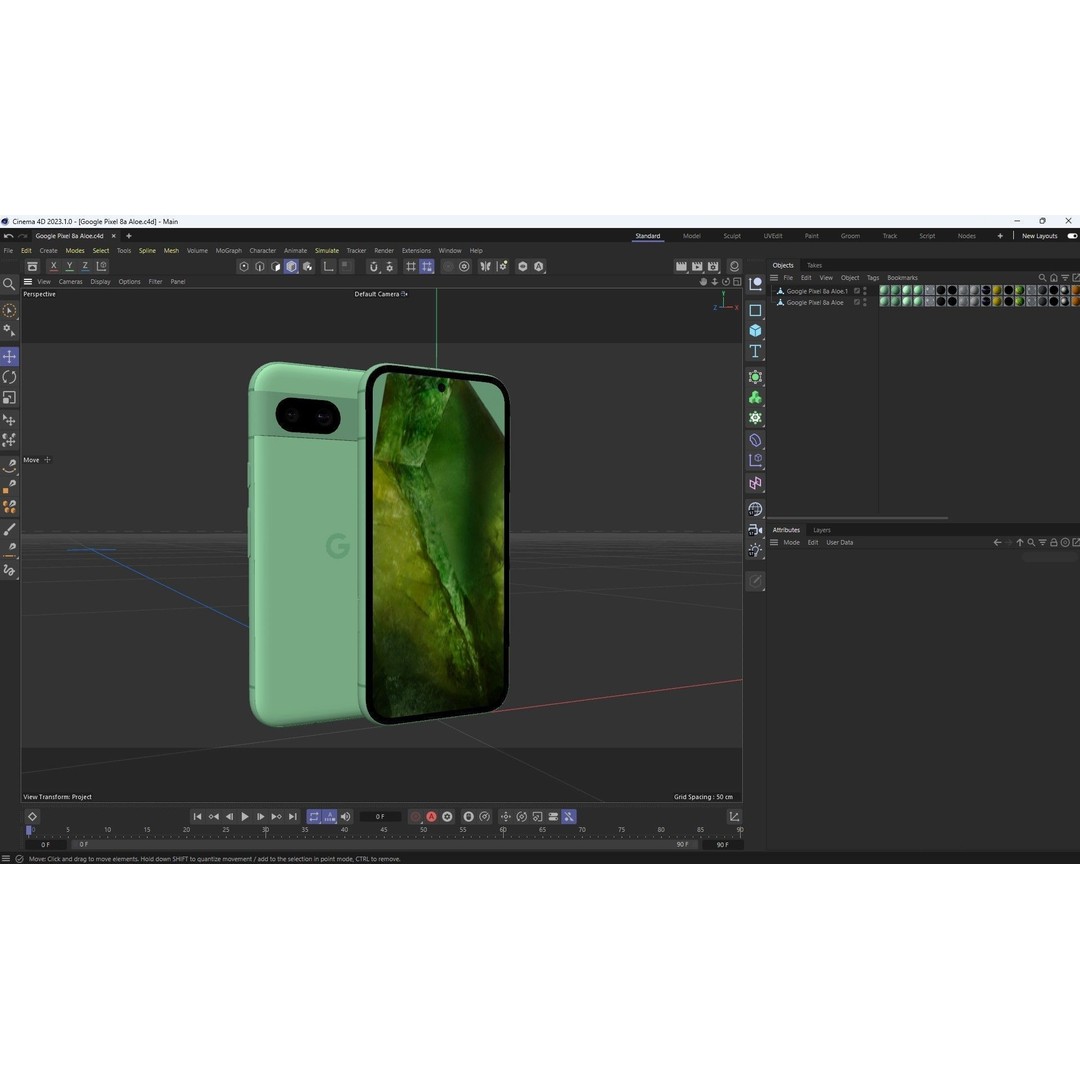Open the timeline curve editor icon

(x=734, y=817)
